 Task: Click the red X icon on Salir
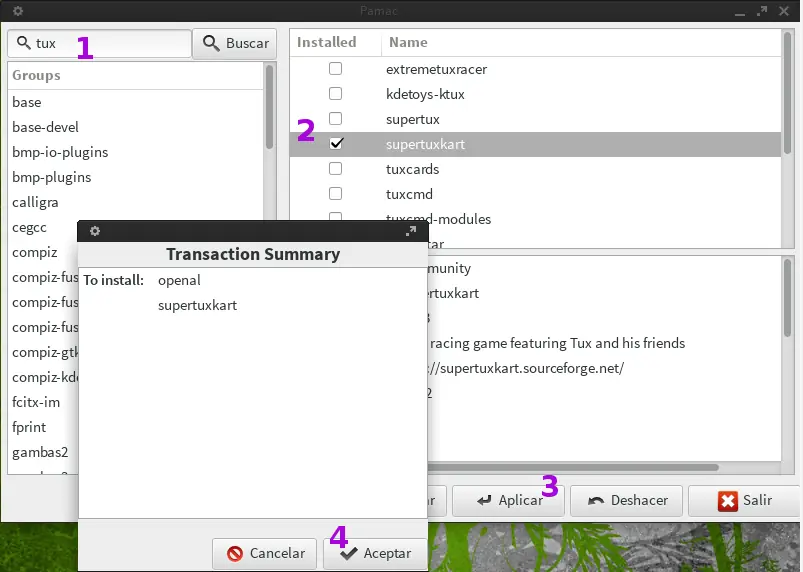[x=728, y=501]
